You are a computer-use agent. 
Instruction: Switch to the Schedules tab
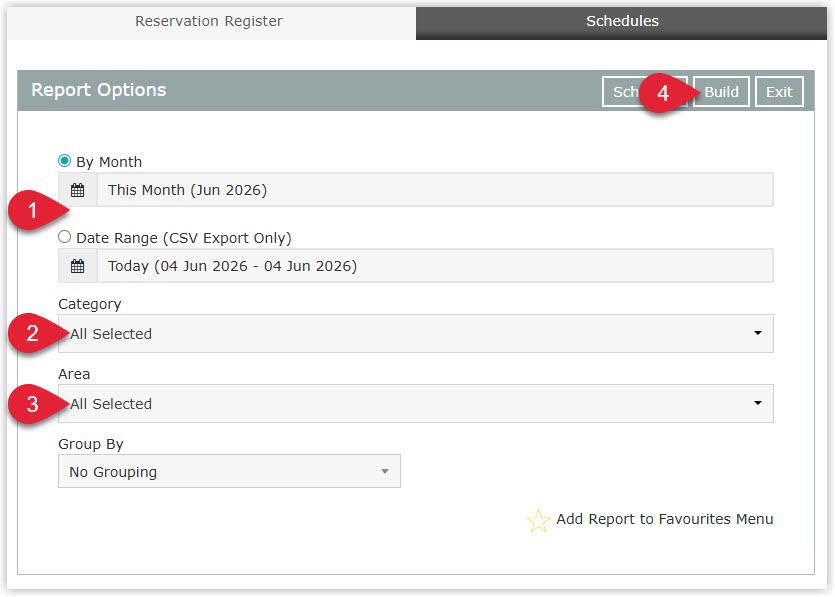(621, 21)
